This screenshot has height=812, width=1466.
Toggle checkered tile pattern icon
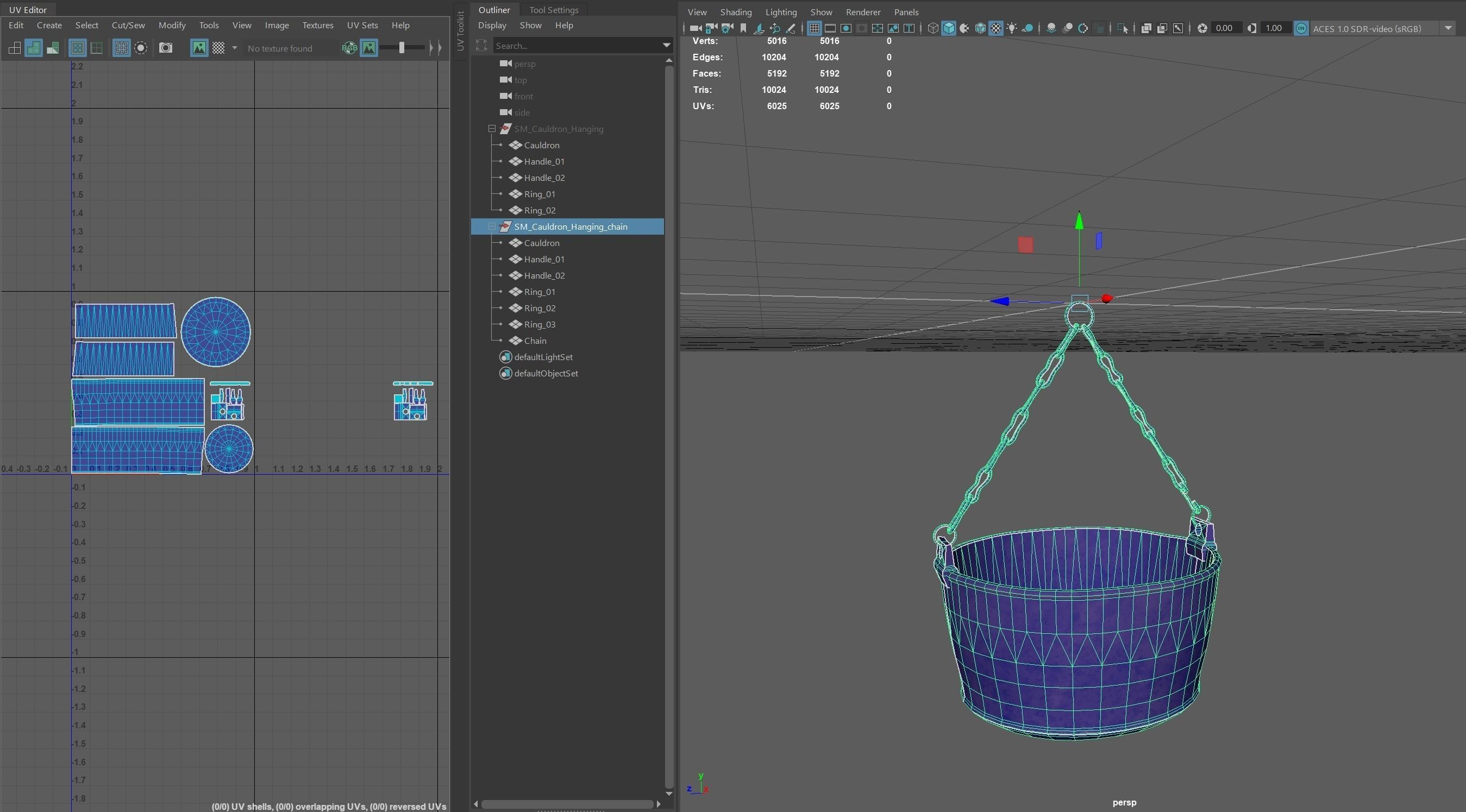(x=218, y=48)
